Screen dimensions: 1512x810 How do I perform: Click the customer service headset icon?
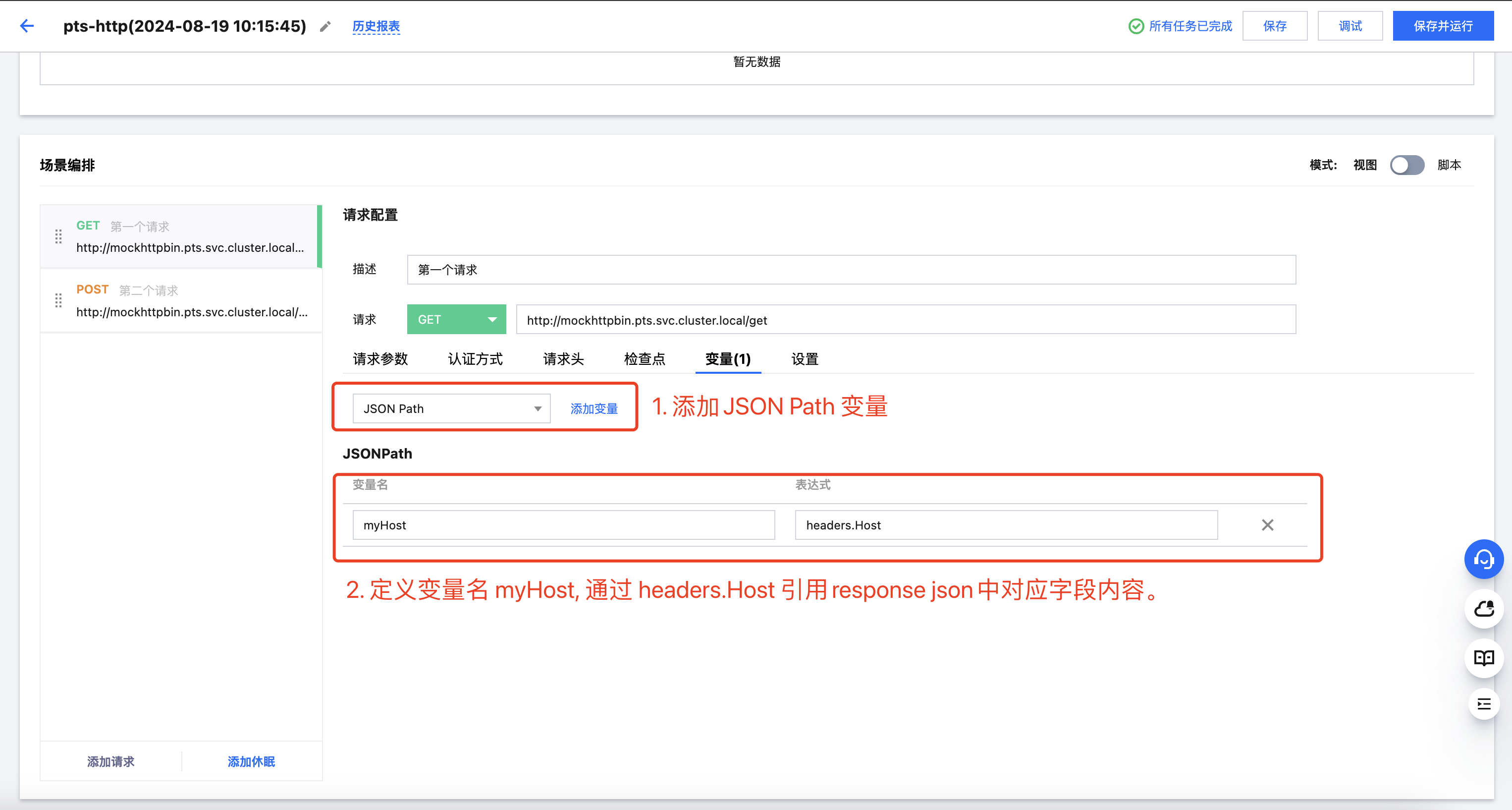pos(1483,559)
